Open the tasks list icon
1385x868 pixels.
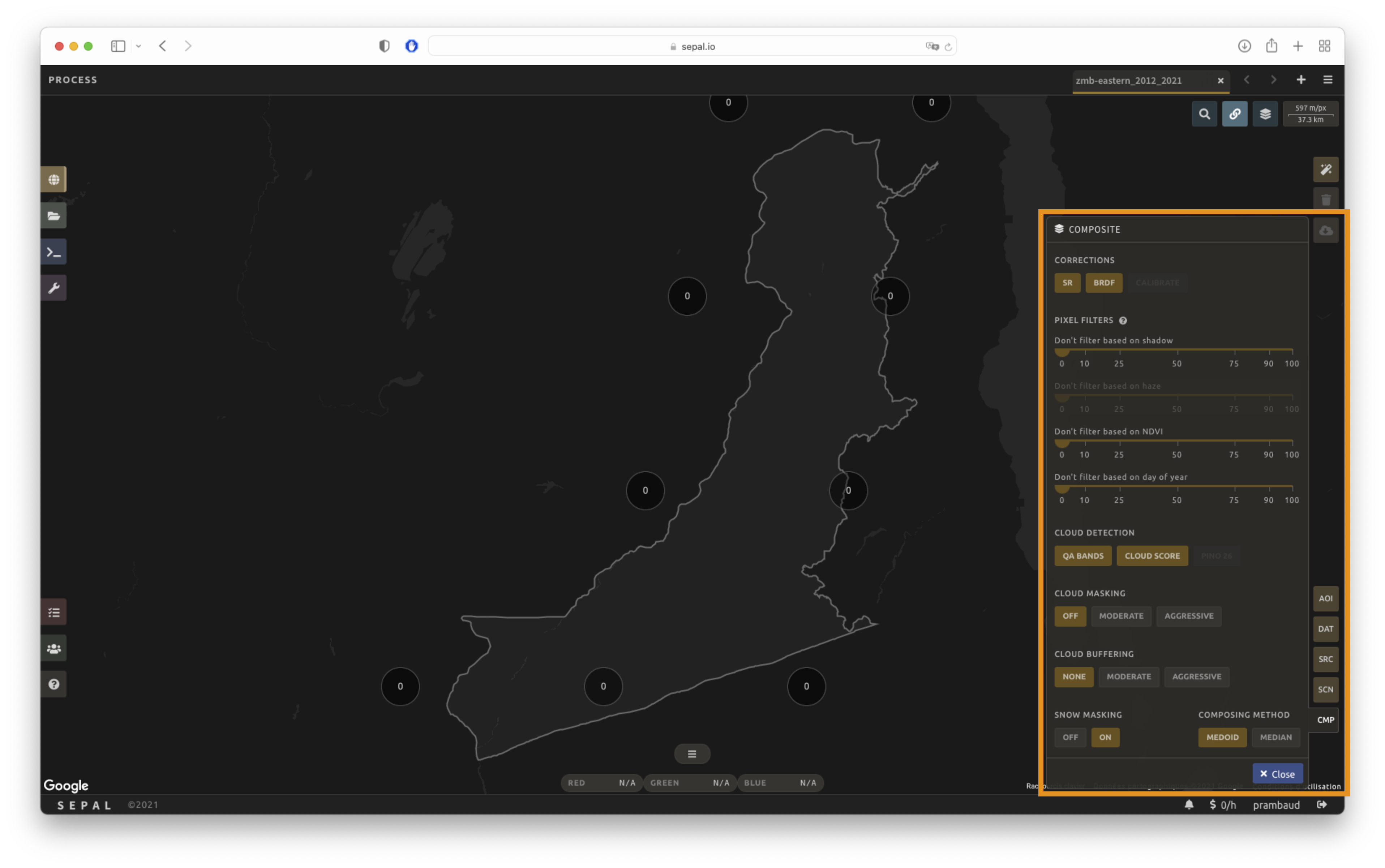pyautogui.click(x=53, y=613)
